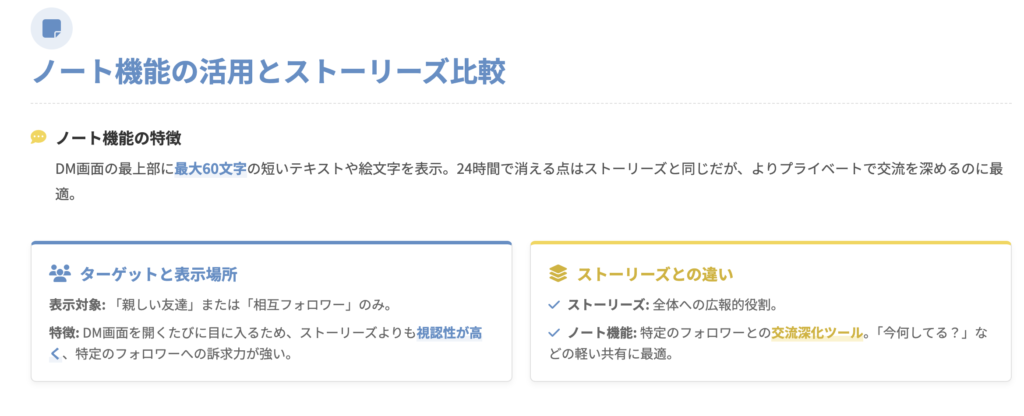Image resolution: width=1024 pixels, height=416 pixels.
Task: Select the main title ノート機能の活用とストーリーズ比較
Action: tap(268, 73)
